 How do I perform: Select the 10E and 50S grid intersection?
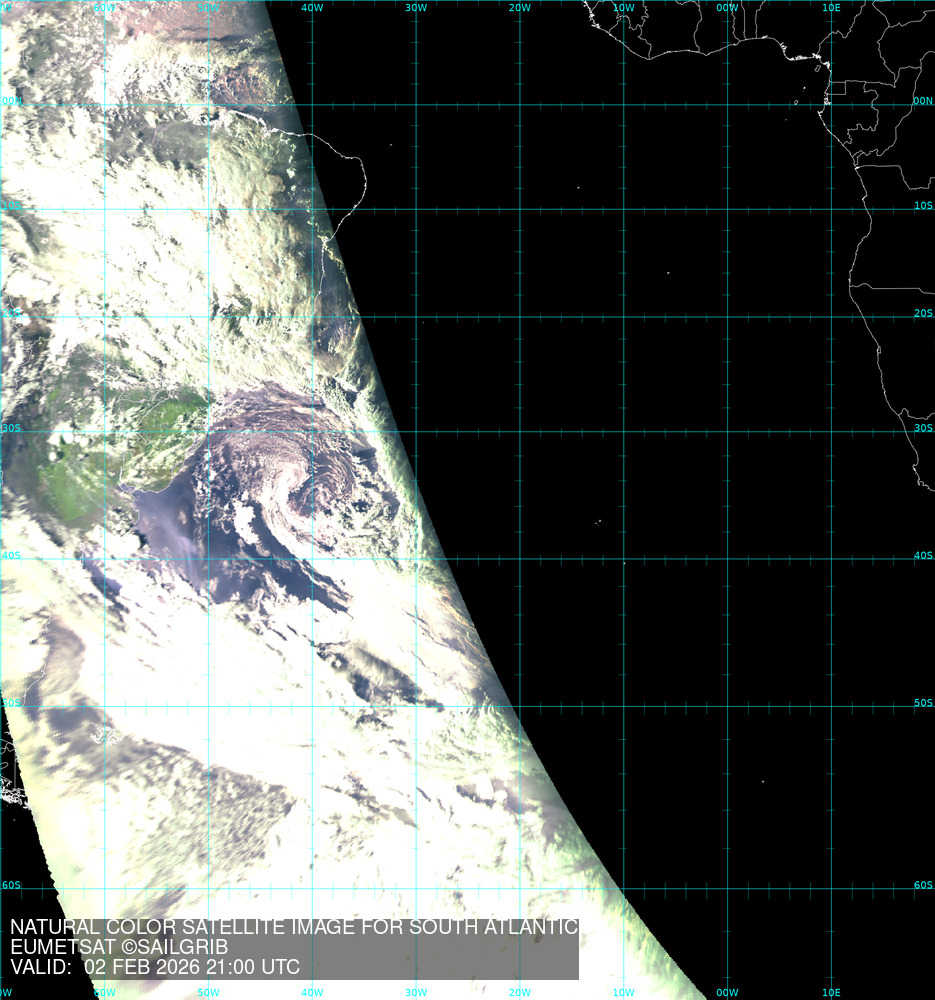(x=832, y=706)
